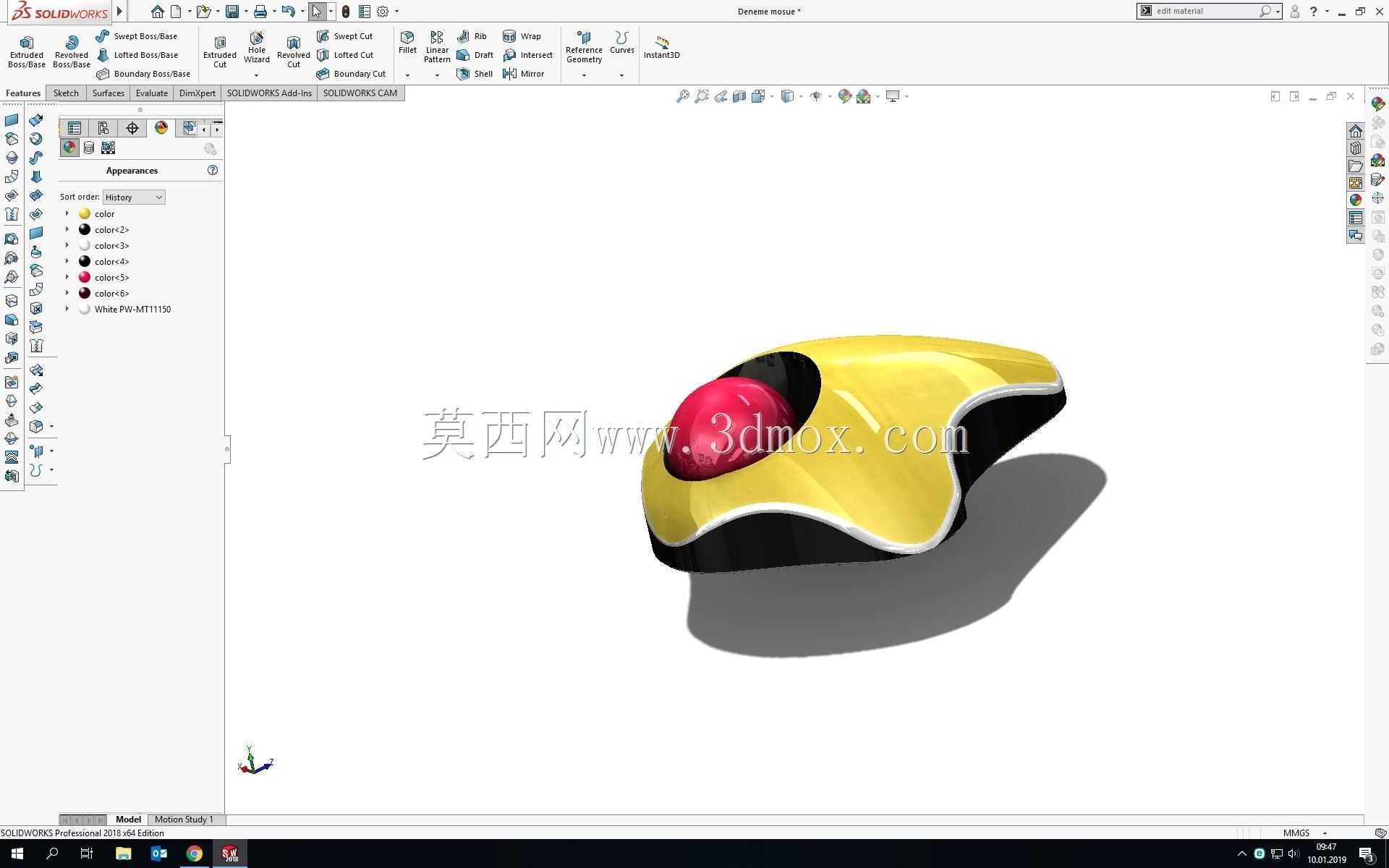Click Appearances panel help button
Image resolution: width=1389 pixels, height=868 pixels.
point(213,170)
